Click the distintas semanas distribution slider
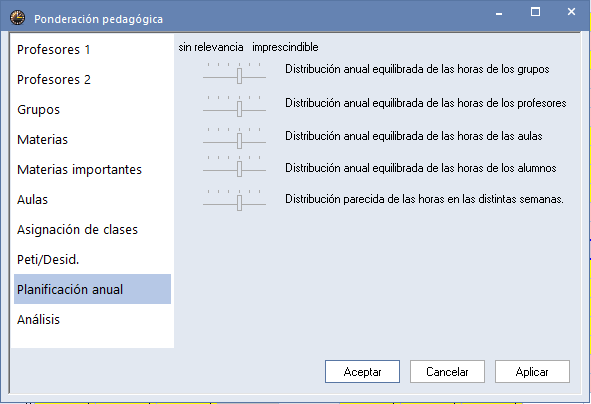This screenshot has height=404, width=591. click(234, 200)
